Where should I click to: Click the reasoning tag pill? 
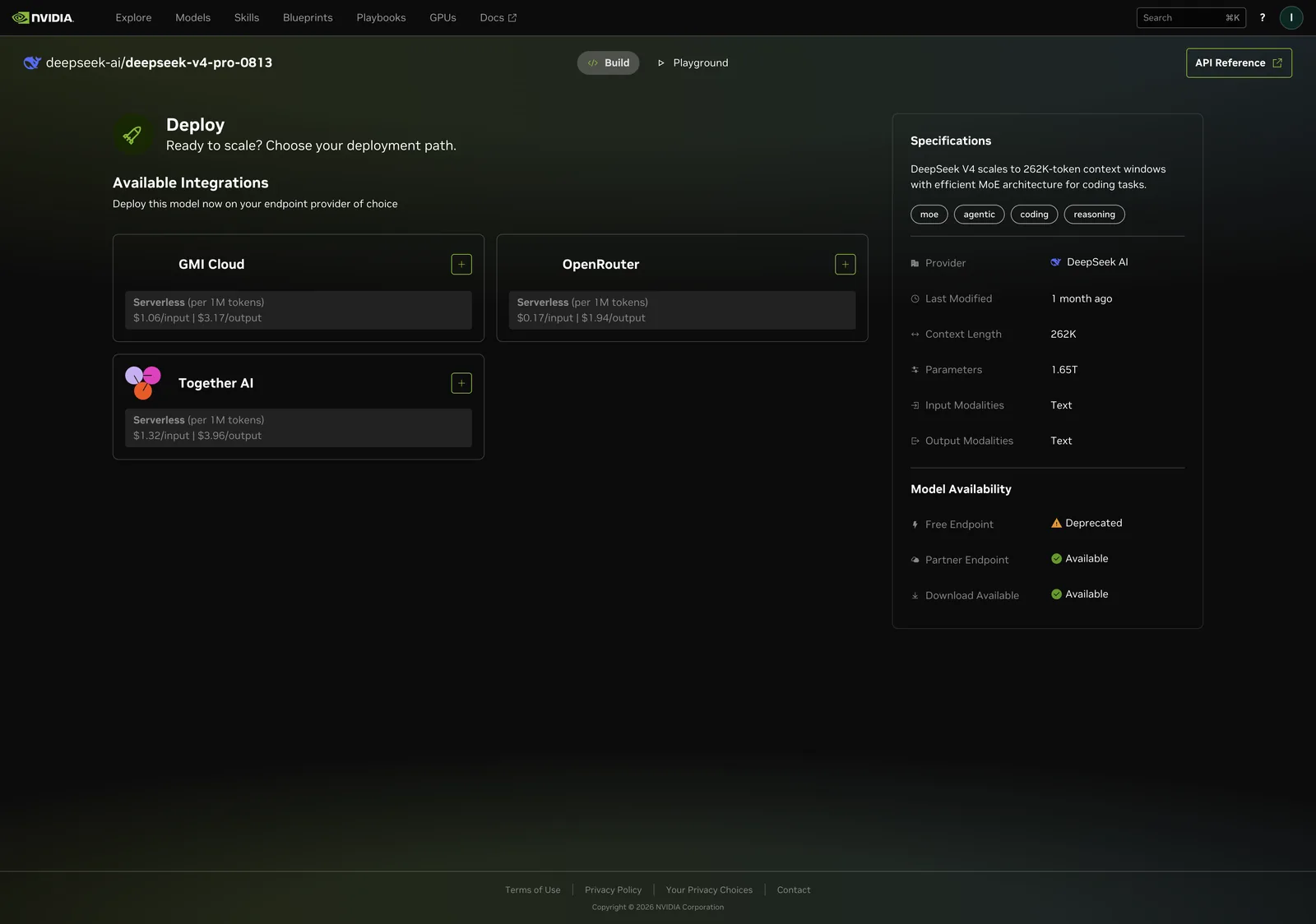click(1094, 215)
